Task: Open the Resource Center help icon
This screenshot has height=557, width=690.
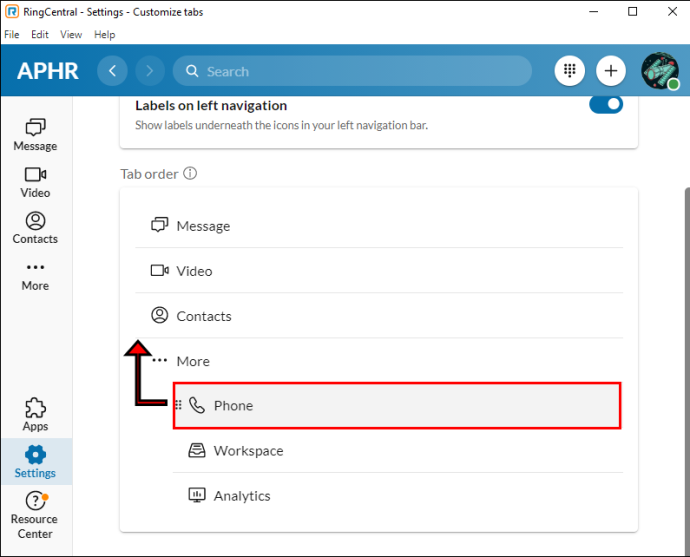Action: (35, 515)
